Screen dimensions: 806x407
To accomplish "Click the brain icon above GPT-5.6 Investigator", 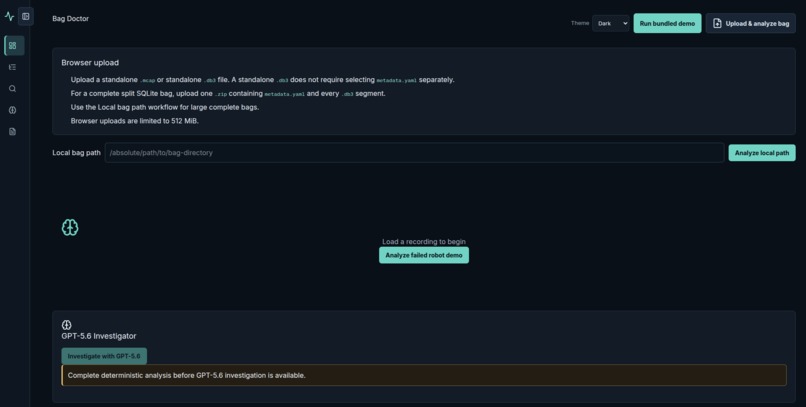I will coord(66,325).
